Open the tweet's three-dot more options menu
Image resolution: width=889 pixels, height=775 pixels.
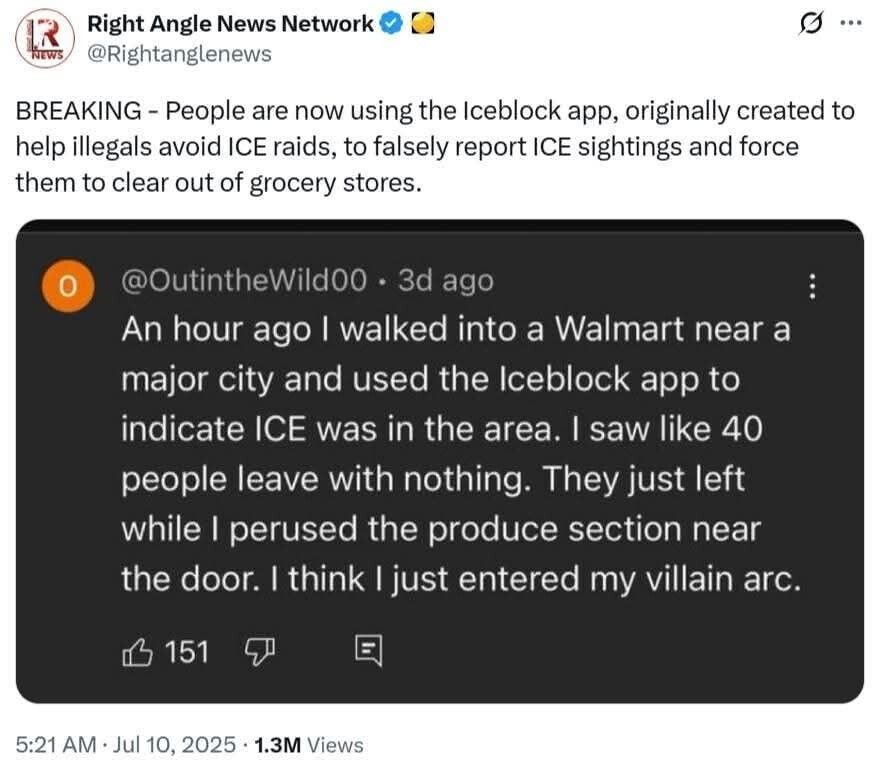(849, 24)
